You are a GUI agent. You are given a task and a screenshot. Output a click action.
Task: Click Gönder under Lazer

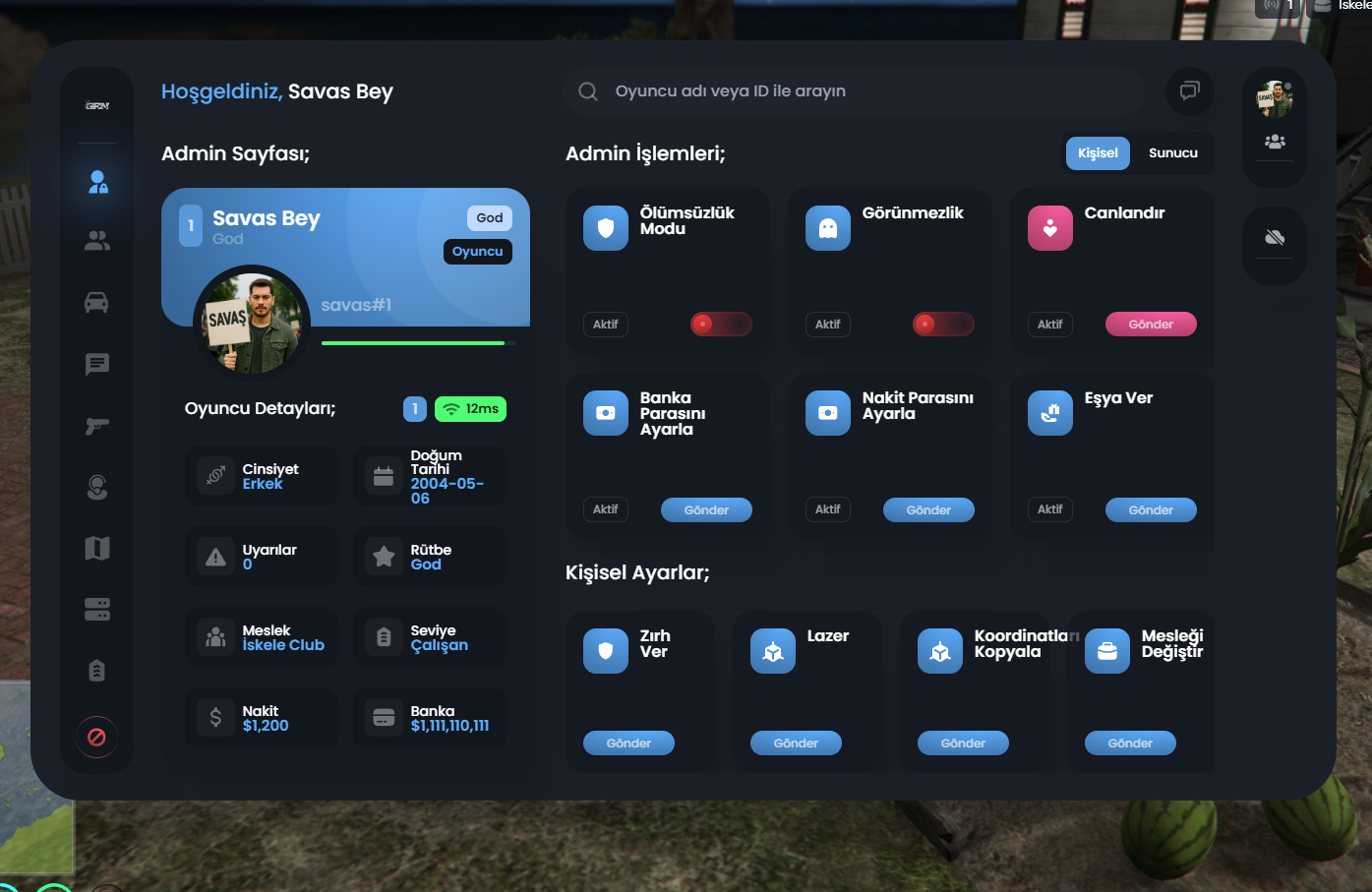click(796, 743)
